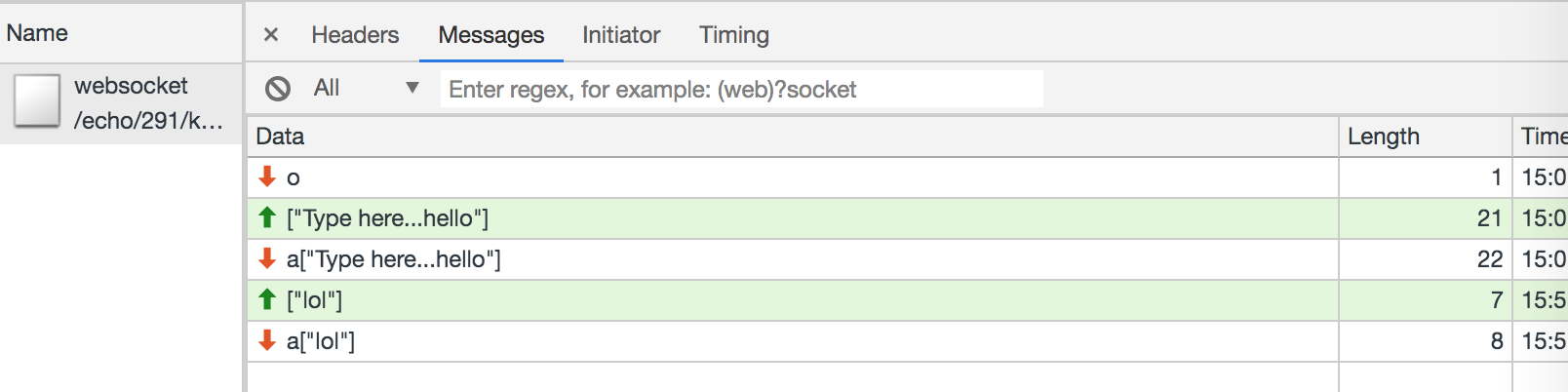1568x392 pixels.
Task: Click the red down arrow on message 'o'
Action: (x=267, y=176)
